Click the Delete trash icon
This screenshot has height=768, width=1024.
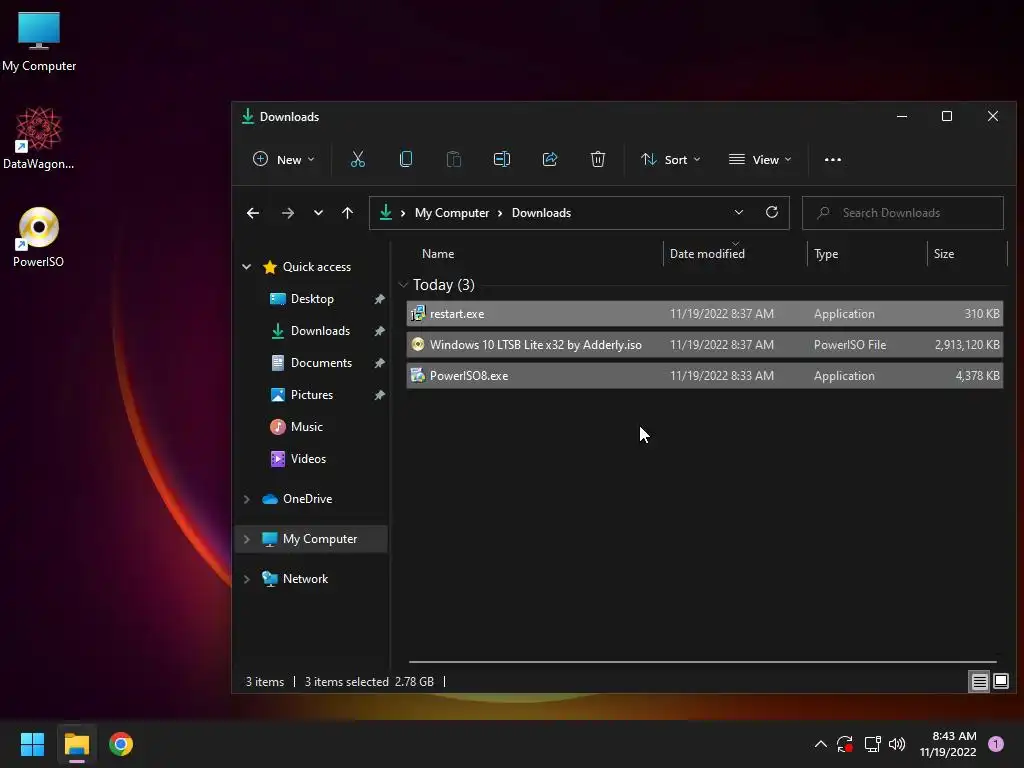[x=598, y=159]
